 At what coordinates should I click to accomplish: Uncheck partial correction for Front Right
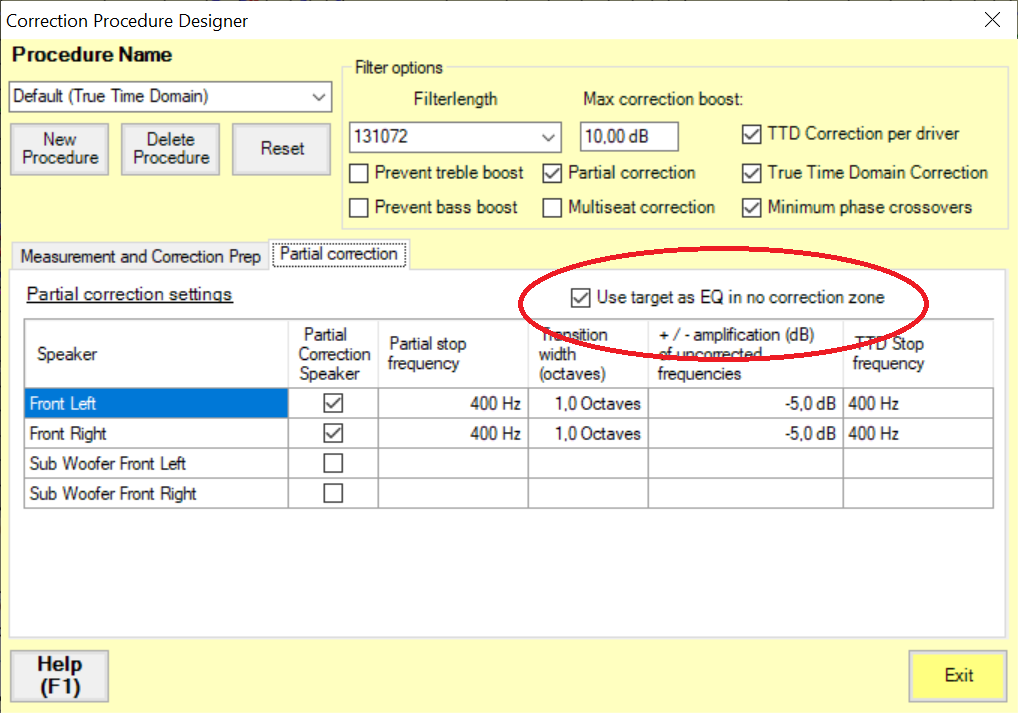click(x=333, y=434)
